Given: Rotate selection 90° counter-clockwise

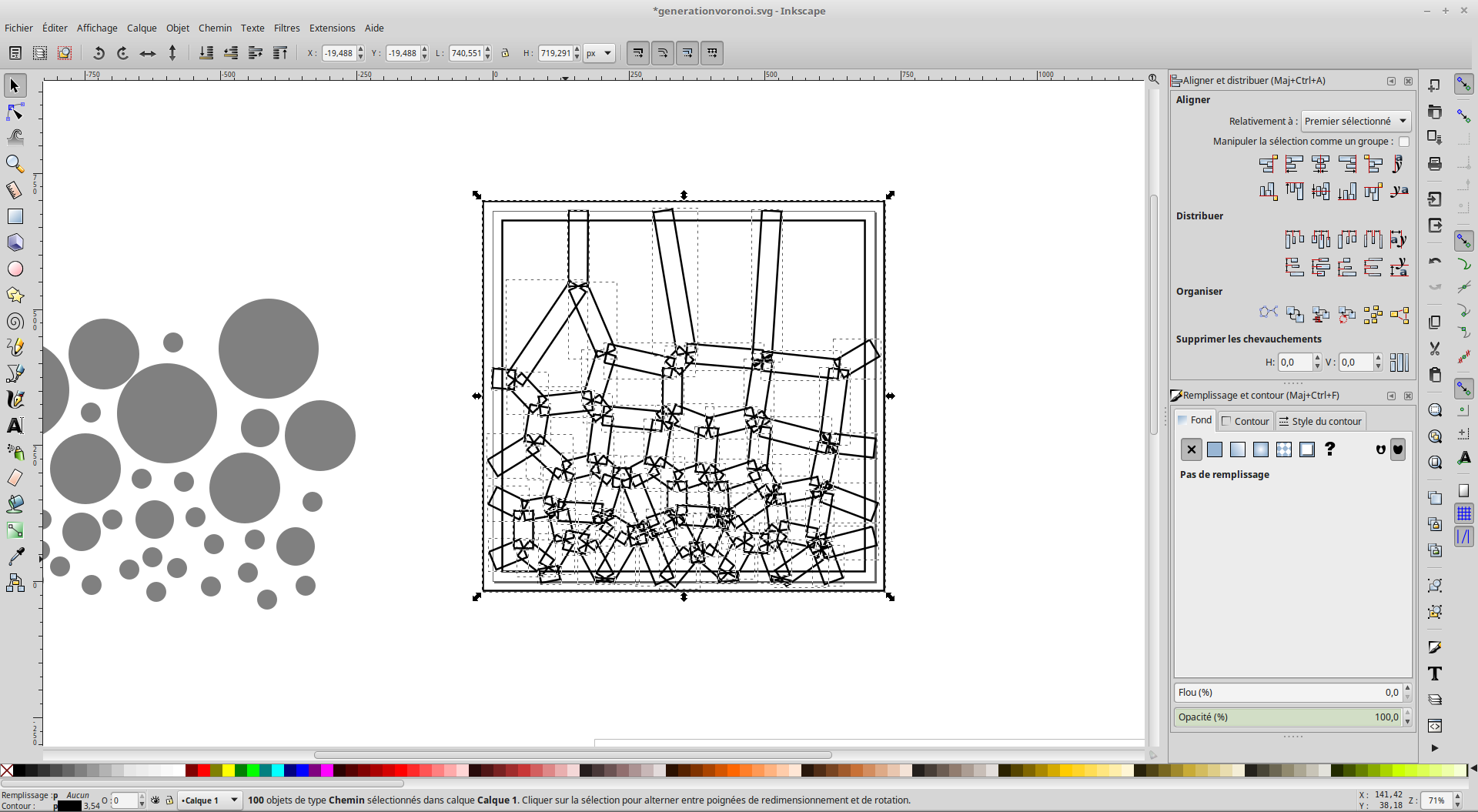Looking at the screenshot, I should pos(98,53).
